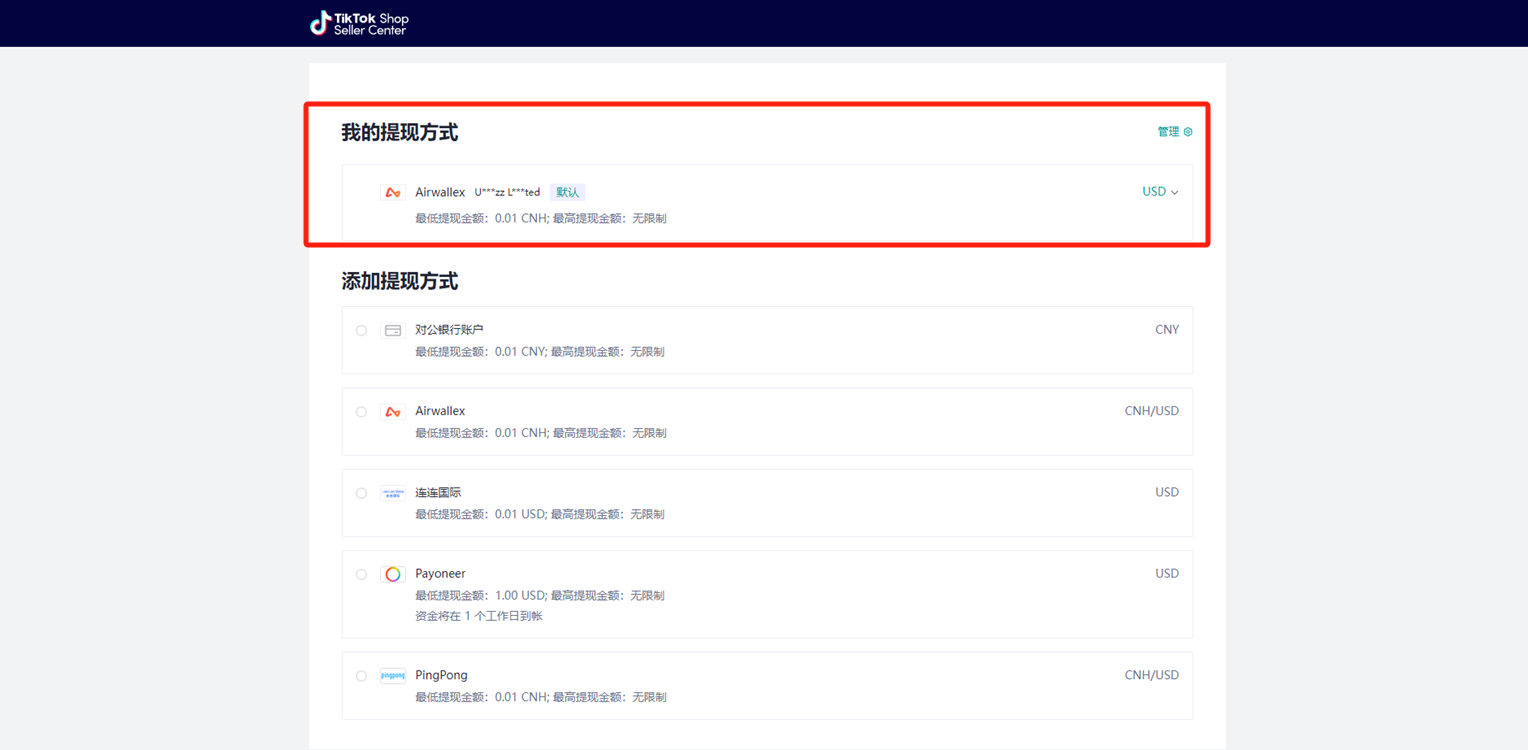
Task: Click the bank card icon for 对公银行账户
Action: pyautogui.click(x=393, y=330)
